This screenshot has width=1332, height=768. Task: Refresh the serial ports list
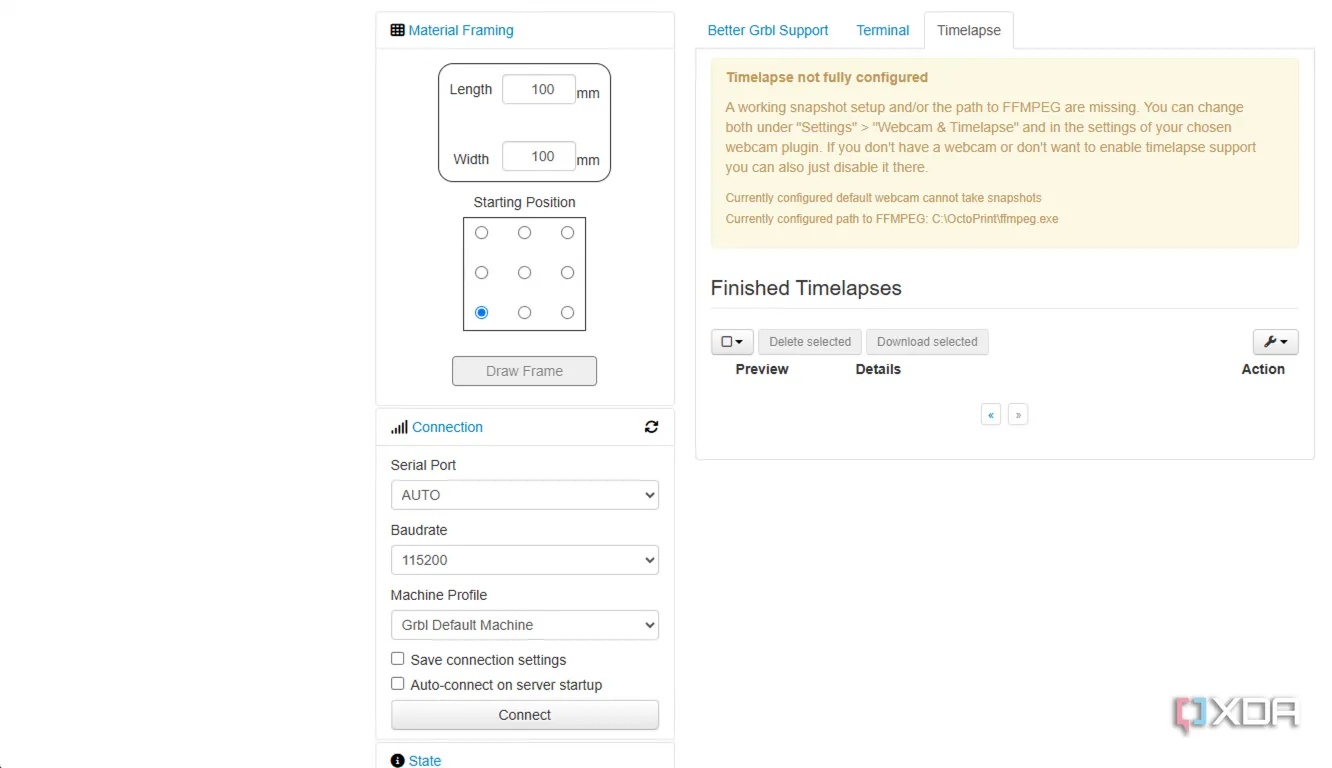pos(651,427)
